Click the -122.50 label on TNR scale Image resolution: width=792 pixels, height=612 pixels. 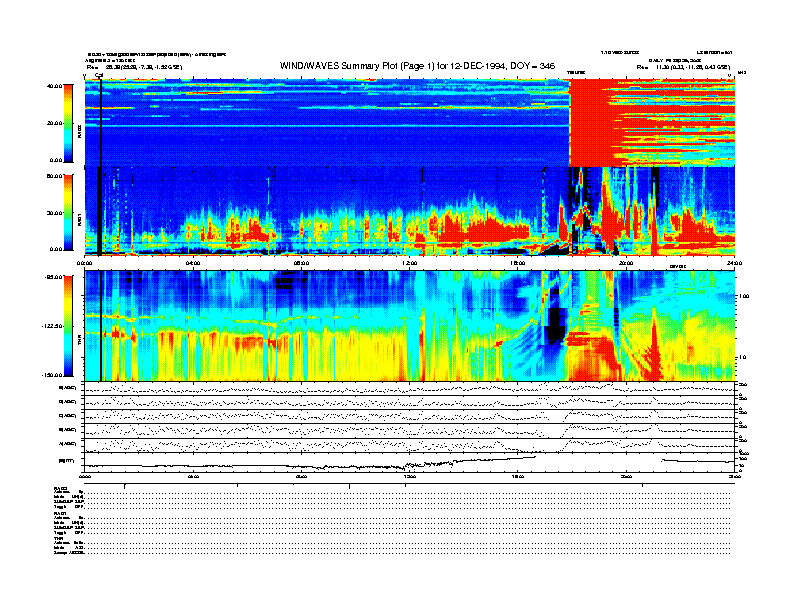click(x=52, y=326)
